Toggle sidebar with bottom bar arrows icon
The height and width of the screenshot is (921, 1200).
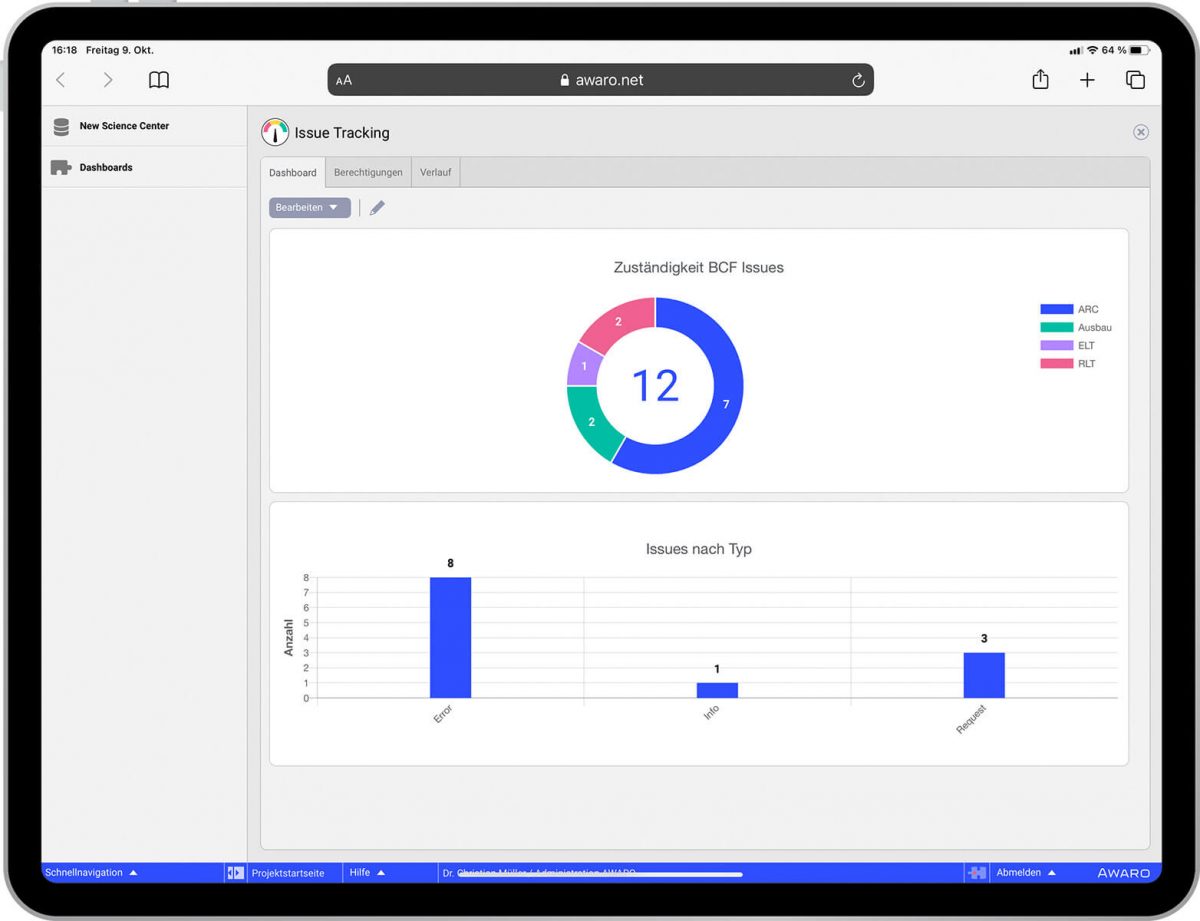point(235,873)
